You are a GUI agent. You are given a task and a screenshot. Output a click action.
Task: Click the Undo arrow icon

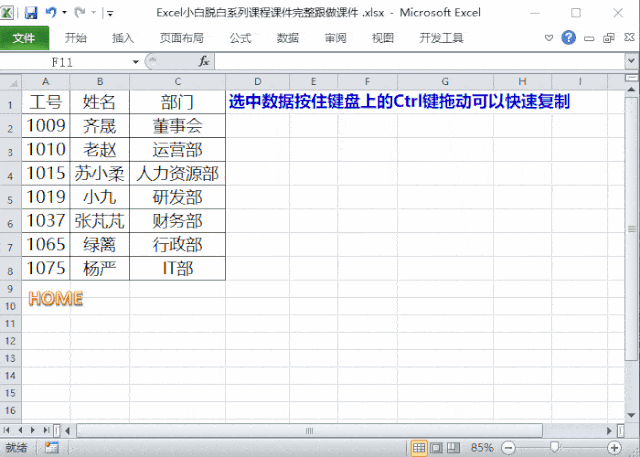pos(51,13)
